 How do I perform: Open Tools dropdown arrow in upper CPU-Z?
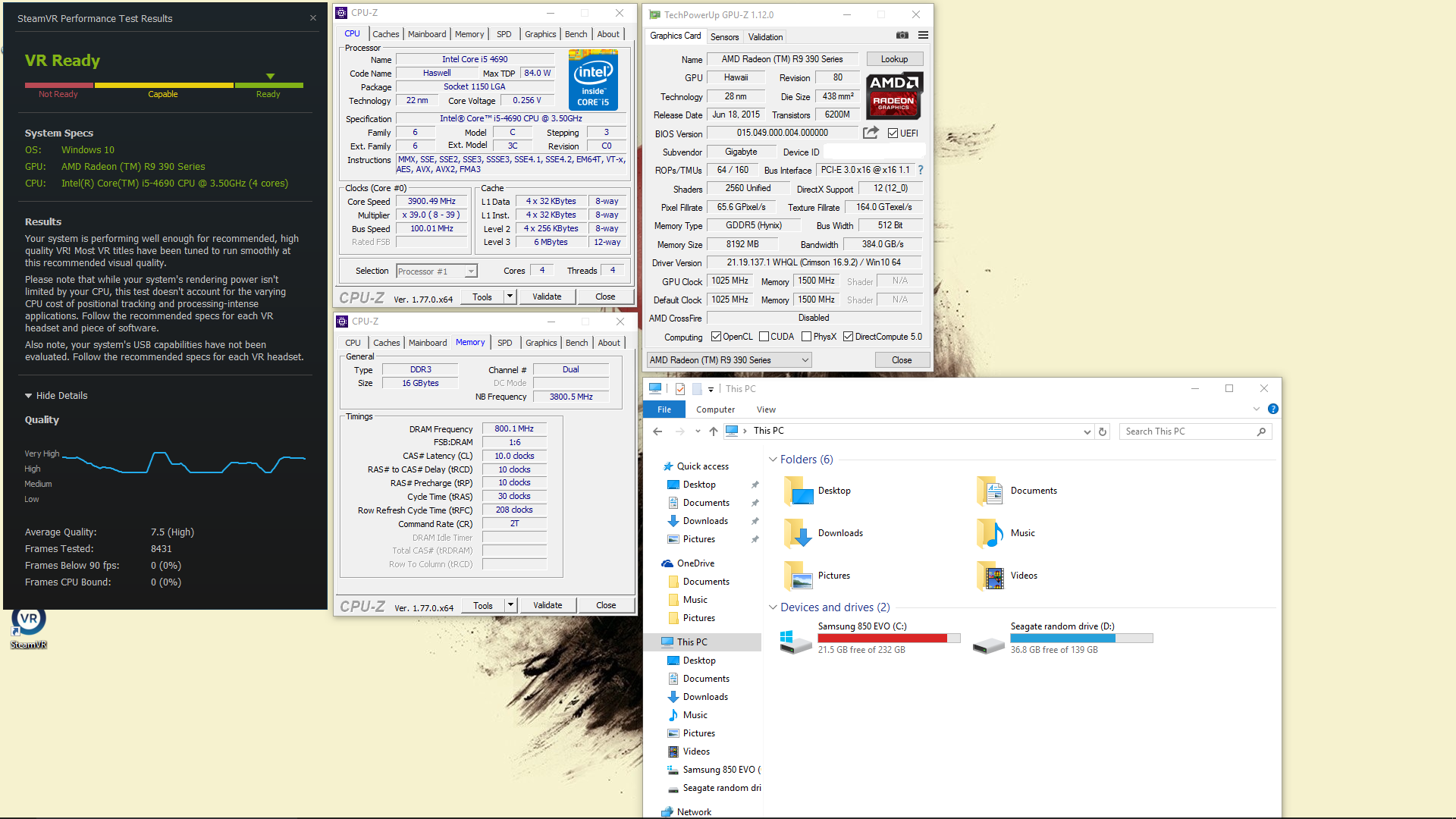510,297
